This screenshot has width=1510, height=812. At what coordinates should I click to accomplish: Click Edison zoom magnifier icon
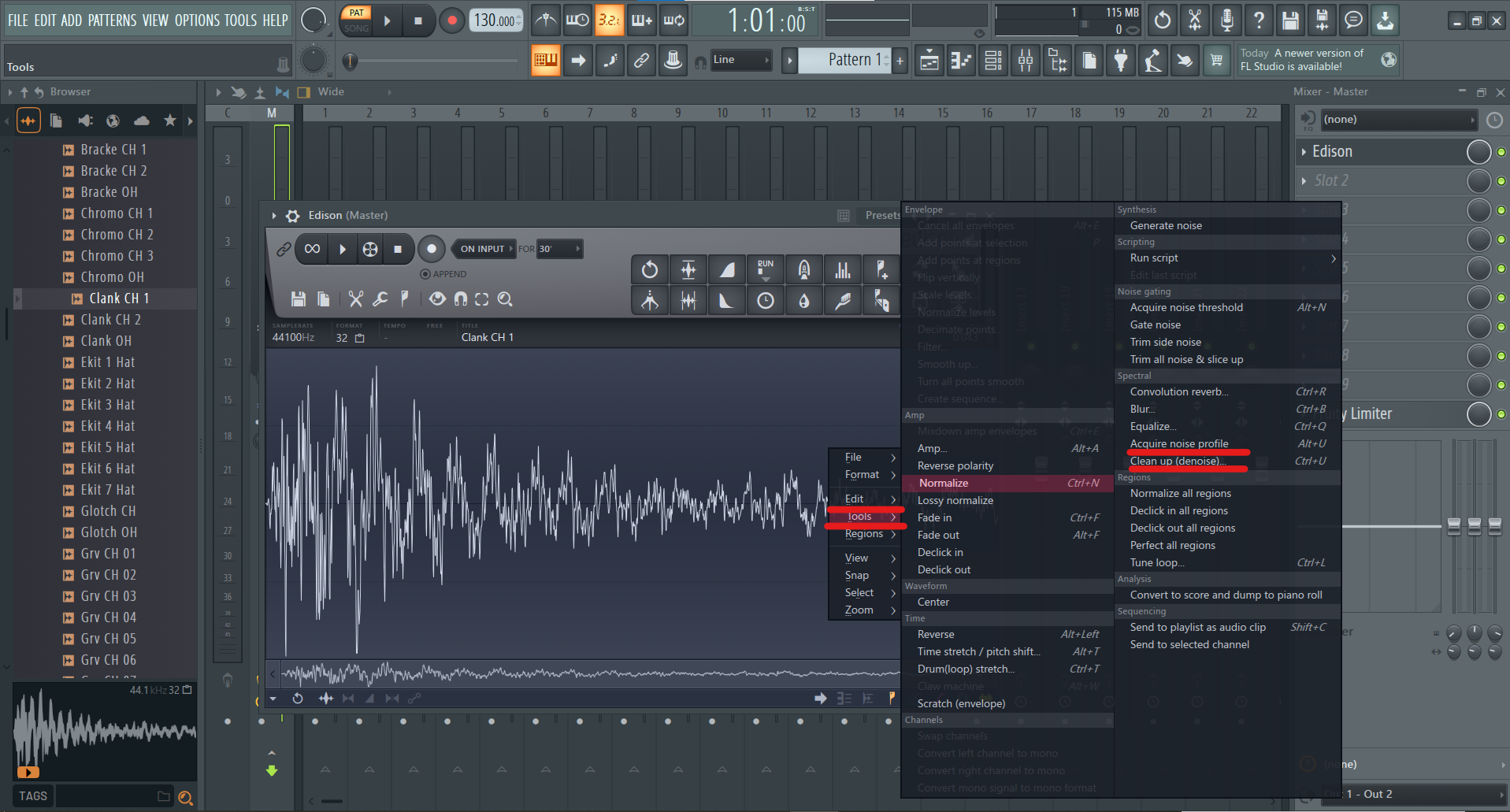click(x=505, y=299)
